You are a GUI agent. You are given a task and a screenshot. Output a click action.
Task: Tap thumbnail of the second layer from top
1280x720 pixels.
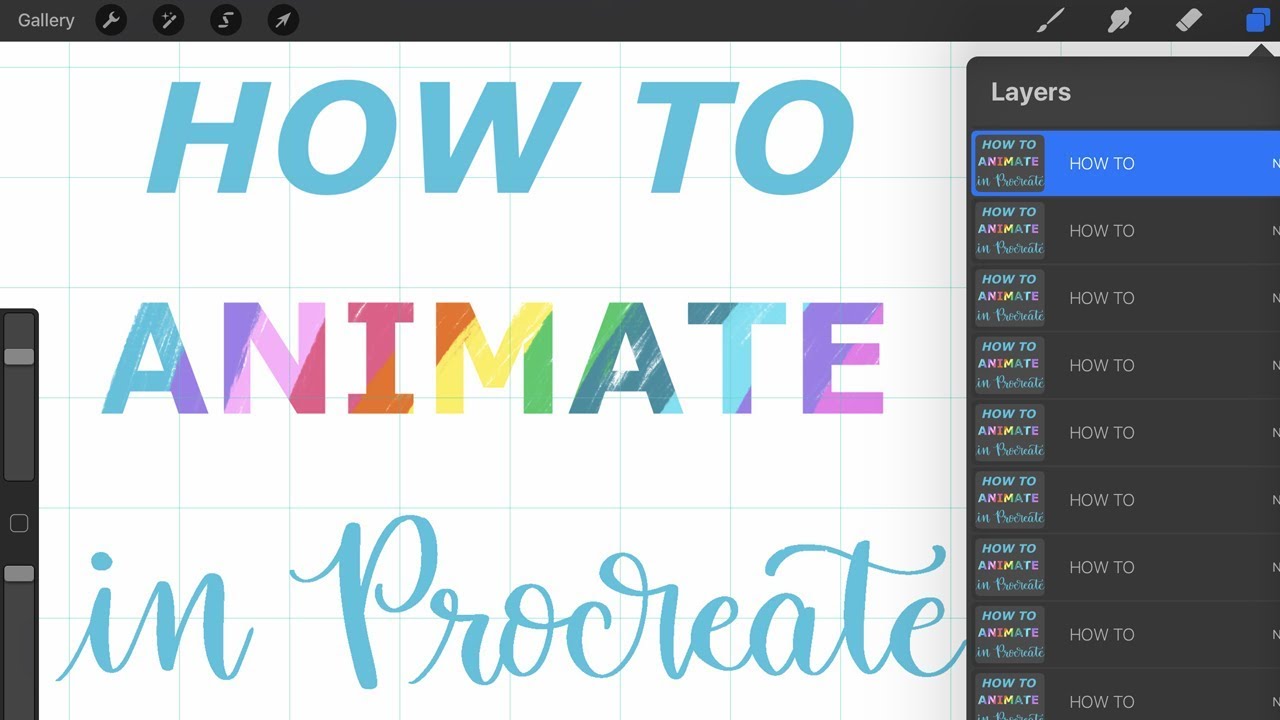[x=1010, y=231]
